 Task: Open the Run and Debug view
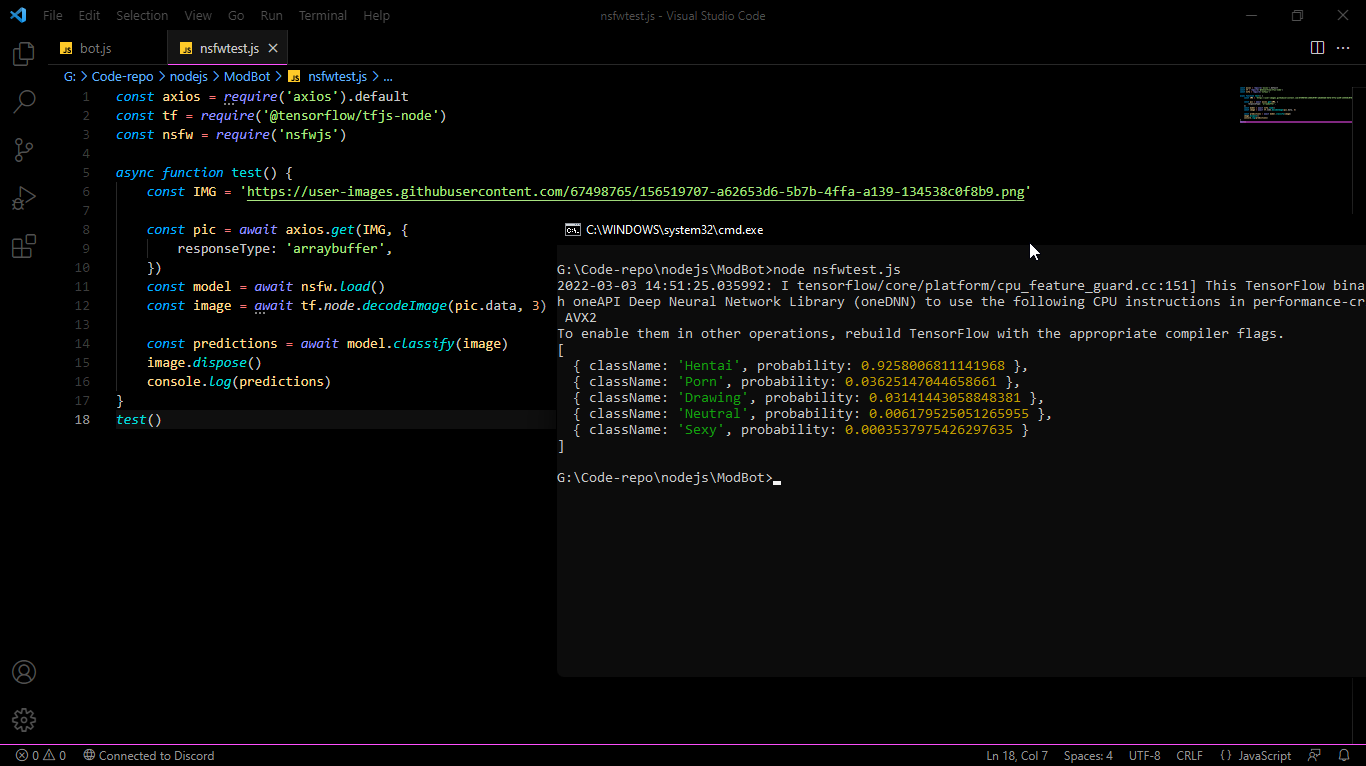[24, 198]
